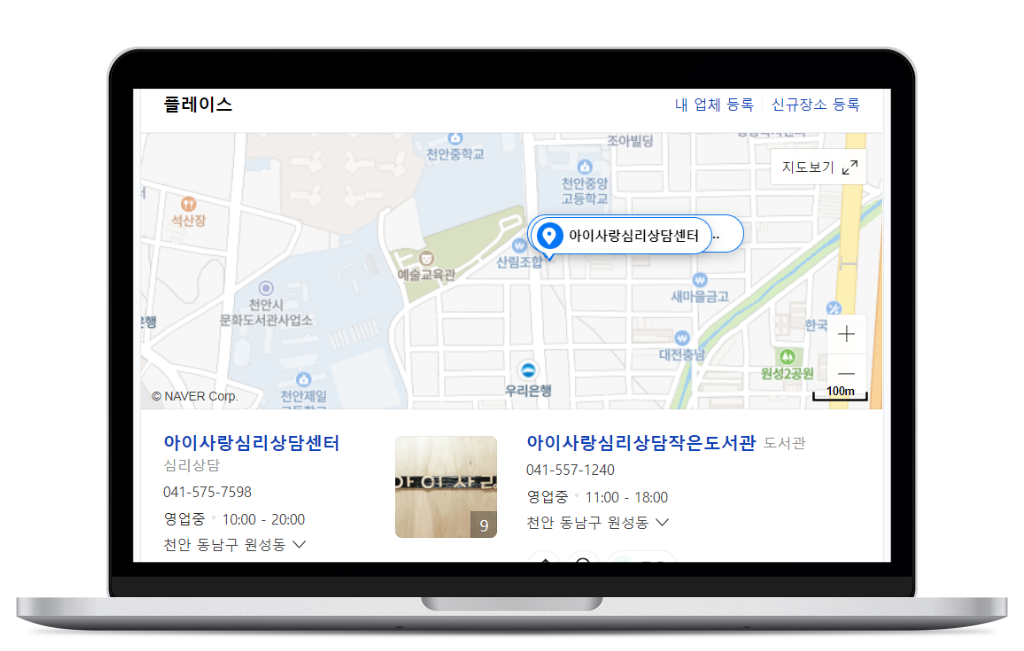The width and height of the screenshot is (1024, 651).
Task: Click the 예술교육관 icon on the map
Action: (x=426, y=259)
